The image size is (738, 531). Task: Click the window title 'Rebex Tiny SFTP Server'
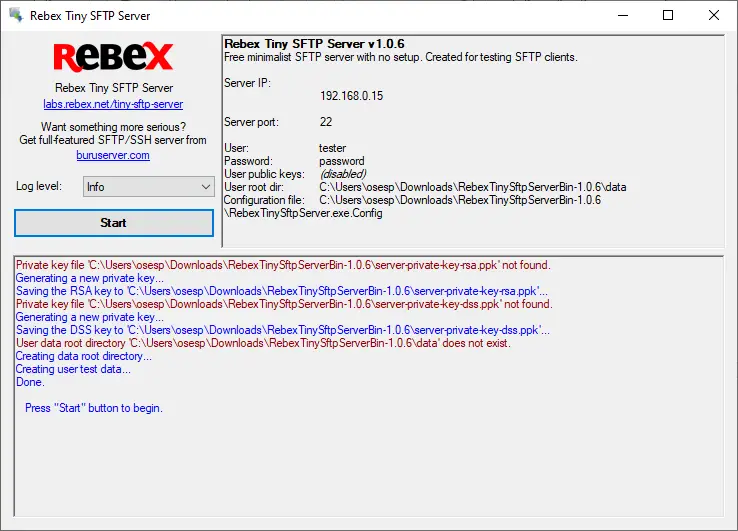(x=90, y=16)
